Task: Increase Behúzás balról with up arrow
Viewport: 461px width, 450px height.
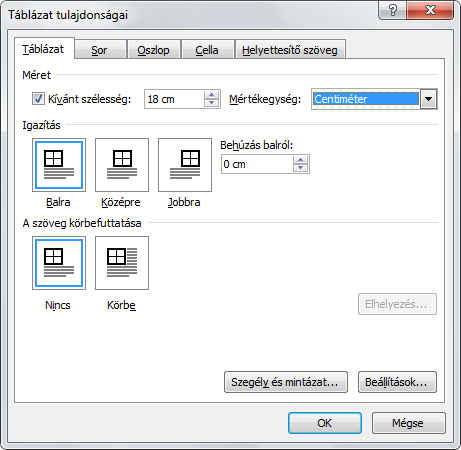Action: (x=300, y=160)
